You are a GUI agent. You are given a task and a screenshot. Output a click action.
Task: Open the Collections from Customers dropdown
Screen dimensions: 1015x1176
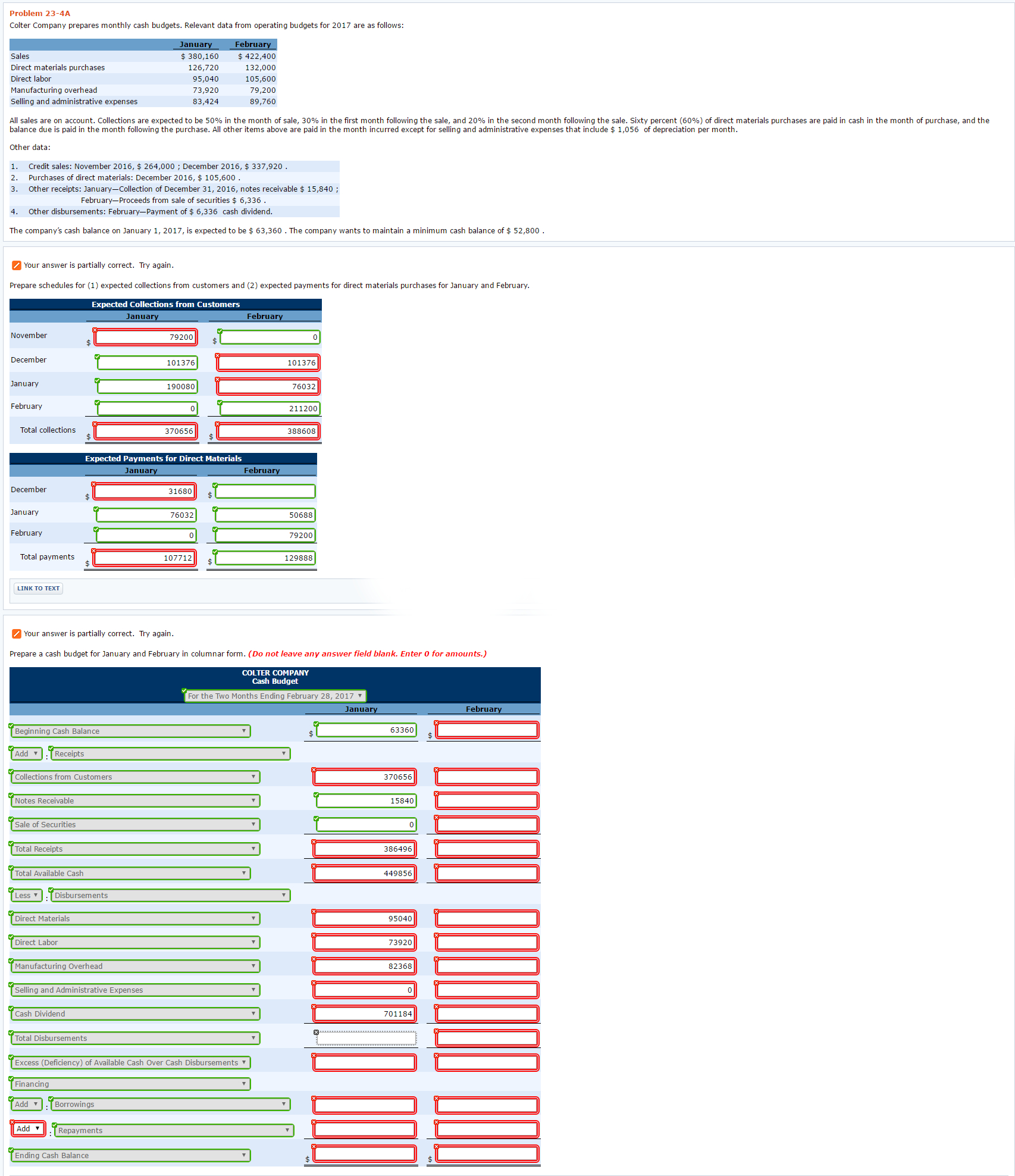[x=135, y=777]
